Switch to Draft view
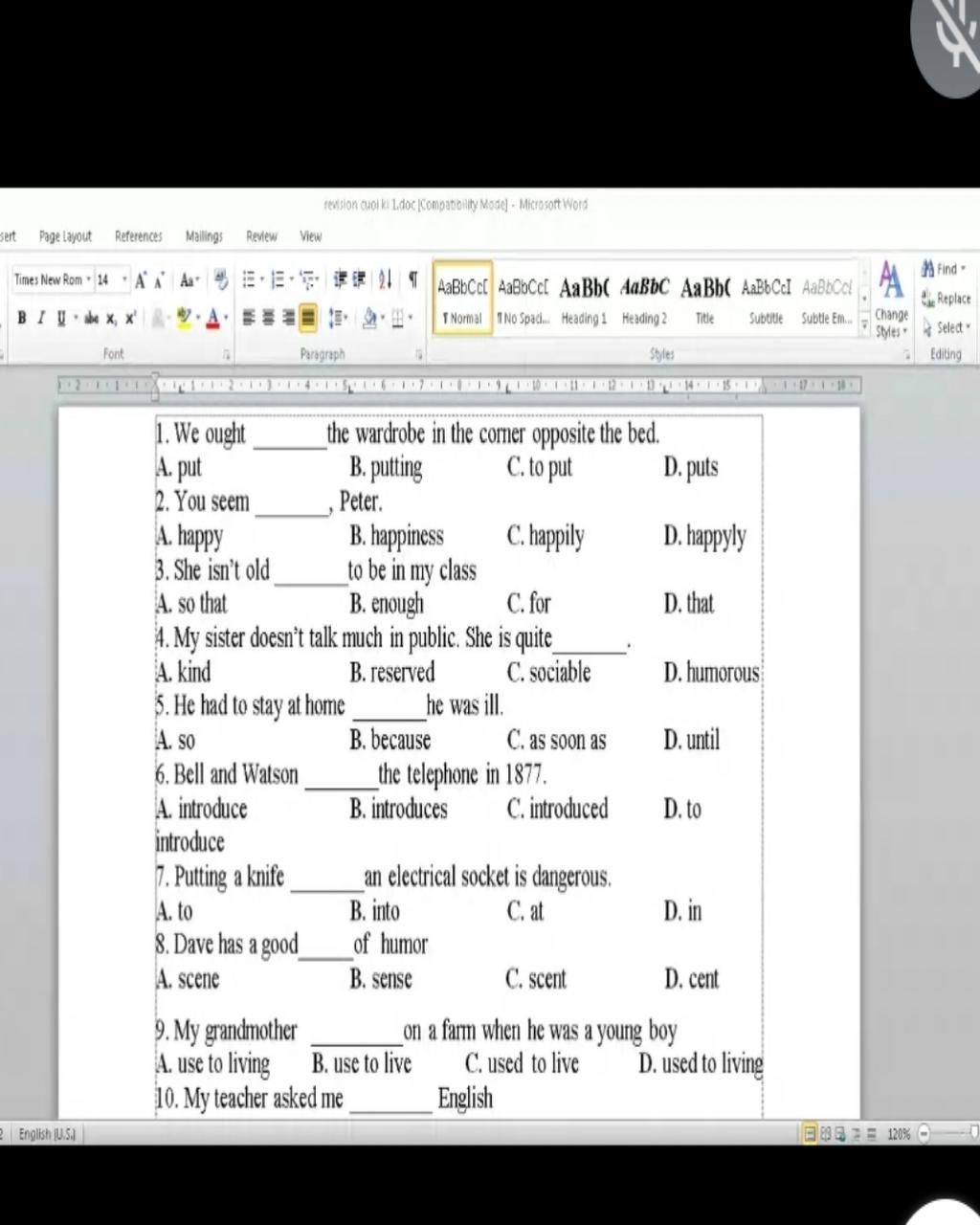Screen dimensions: 980x1225 coord(871,1134)
